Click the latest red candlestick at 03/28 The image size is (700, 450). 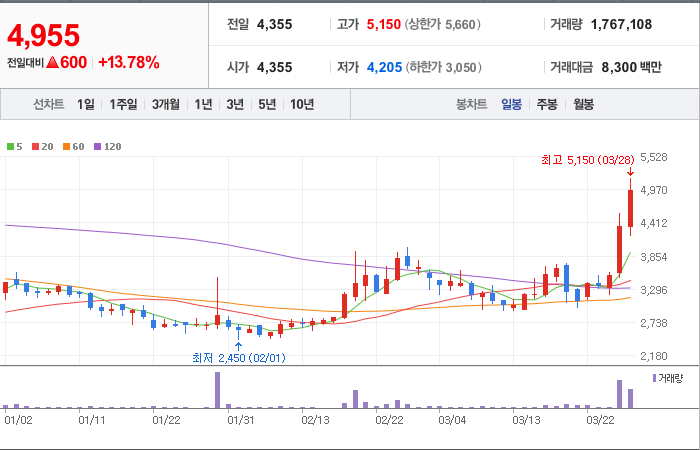(630, 208)
